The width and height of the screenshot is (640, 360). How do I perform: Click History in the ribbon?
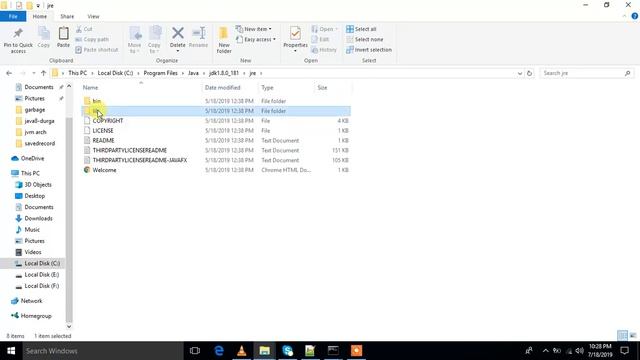324,50
